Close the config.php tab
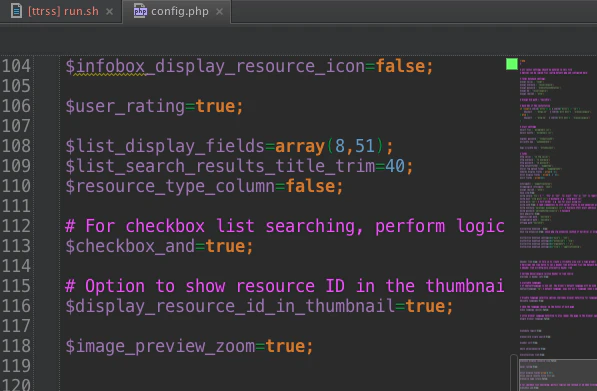The height and width of the screenshot is (391, 597). pos(219,12)
